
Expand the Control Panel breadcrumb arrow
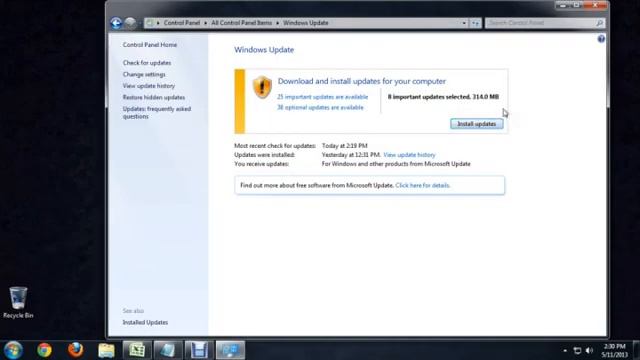tap(205, 23)
